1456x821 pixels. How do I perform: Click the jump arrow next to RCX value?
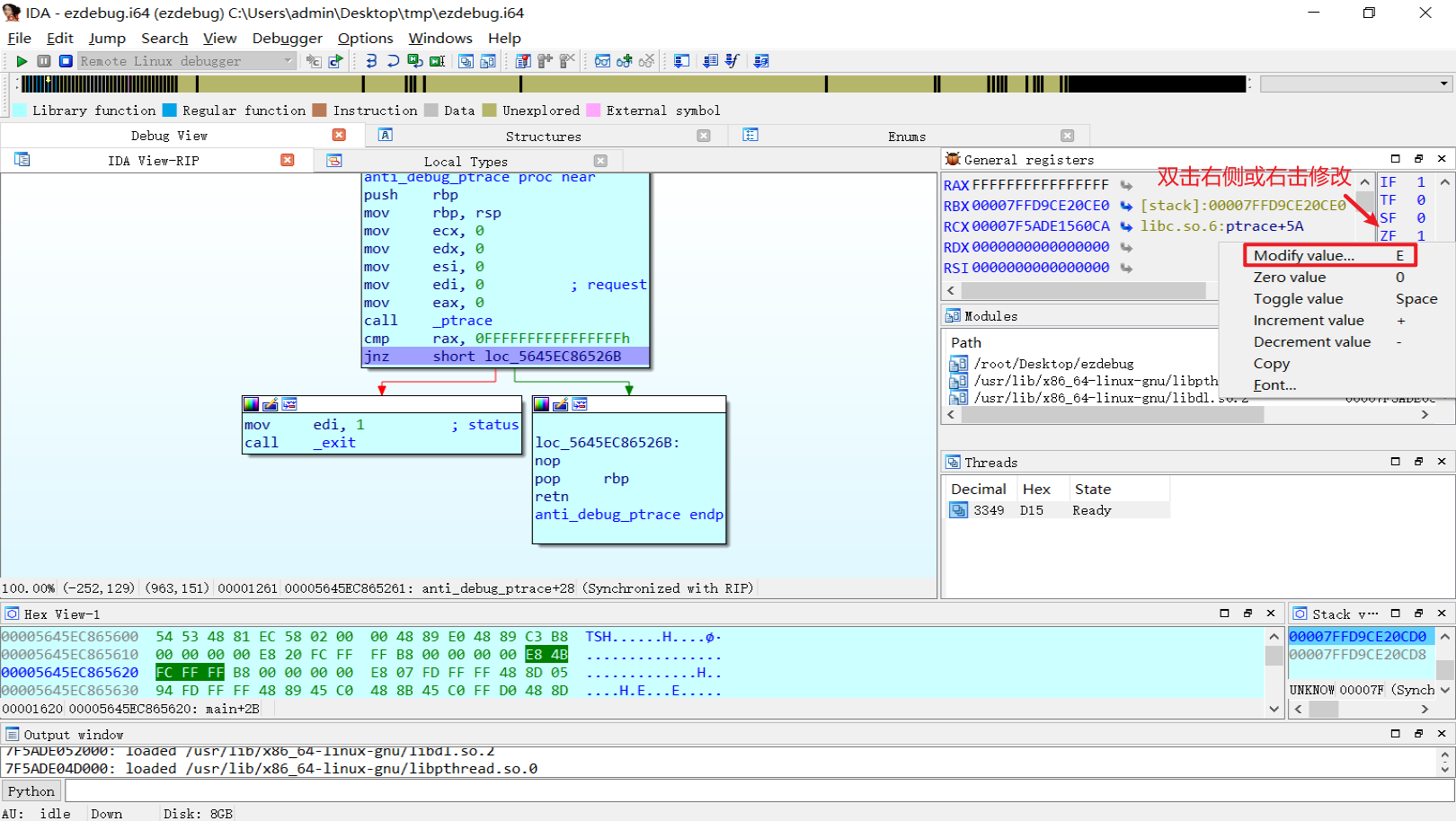point(1126,226)
